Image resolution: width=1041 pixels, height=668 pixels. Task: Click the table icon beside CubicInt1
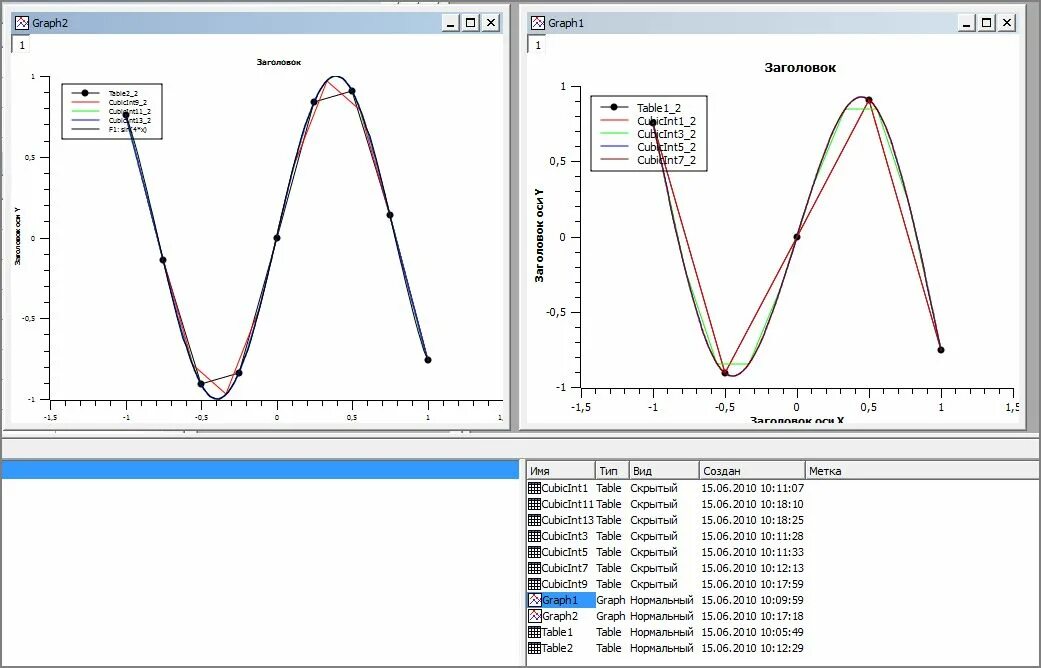click(x=534, y=488)
